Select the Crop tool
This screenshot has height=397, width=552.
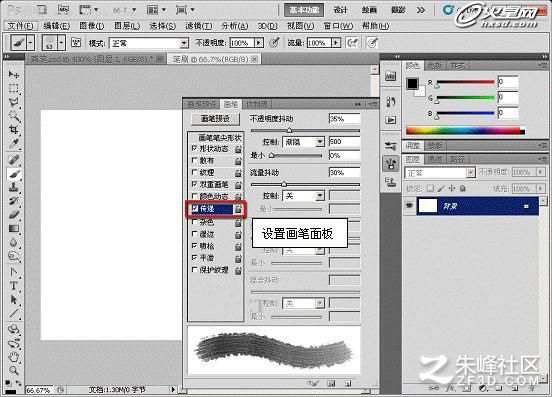(13, 130)
